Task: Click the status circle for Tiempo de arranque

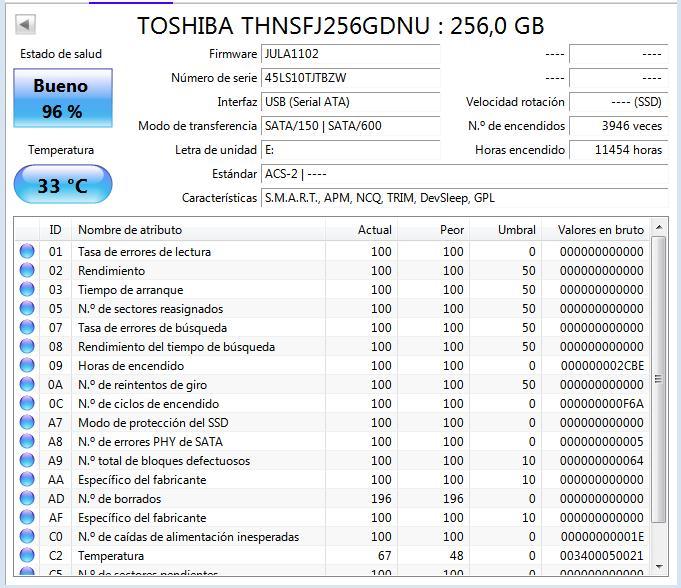Action: coord(27,290)
